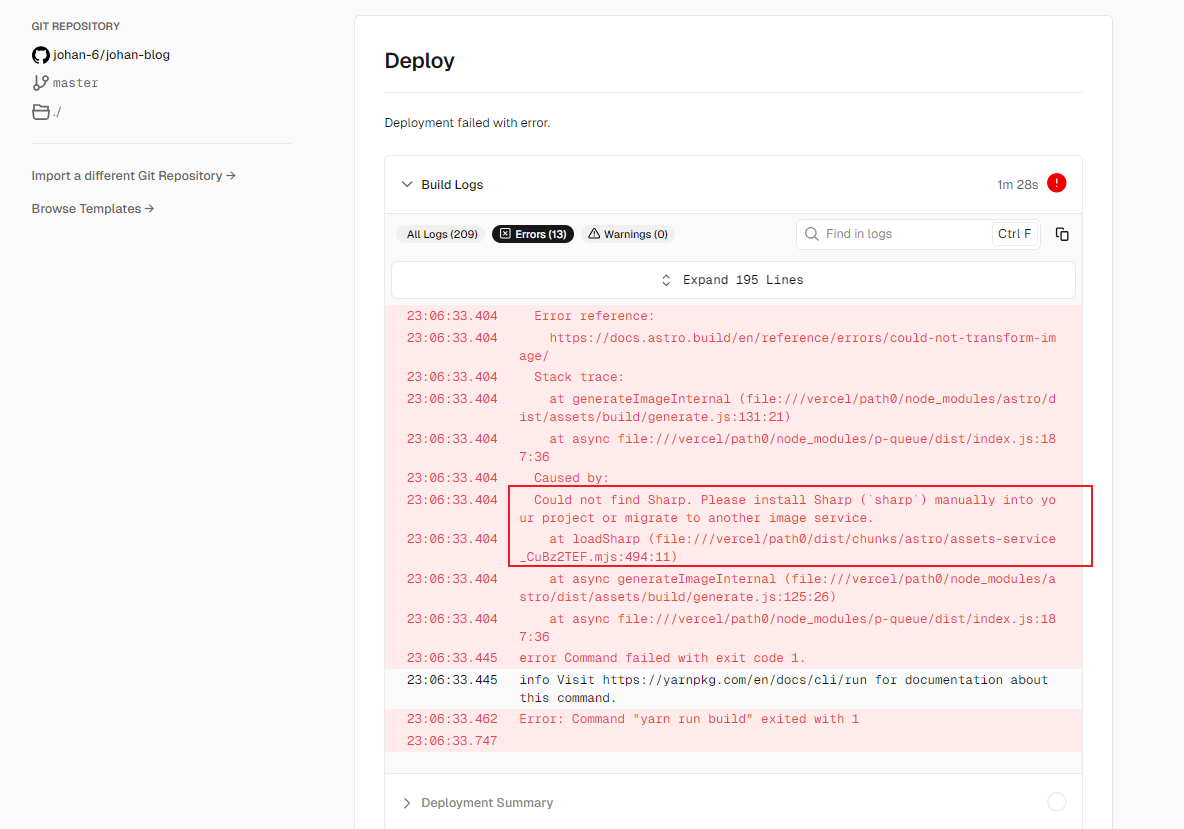Switch to the Warnings (0) filter
Image resolution: width=1184 pixels, height=829 pixels.
627,234
